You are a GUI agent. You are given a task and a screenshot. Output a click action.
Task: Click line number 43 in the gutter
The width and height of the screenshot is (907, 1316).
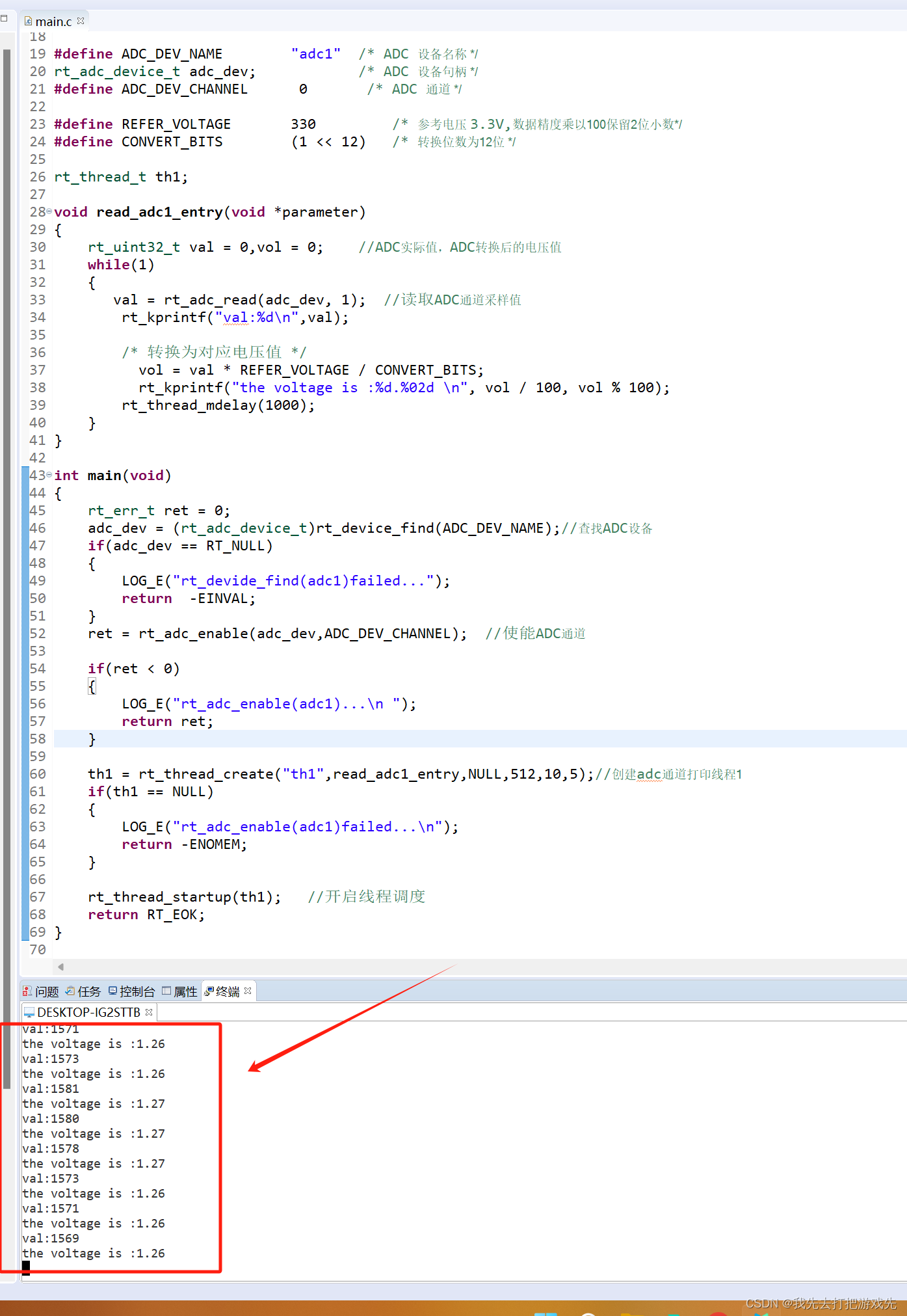tap(38, 476)
